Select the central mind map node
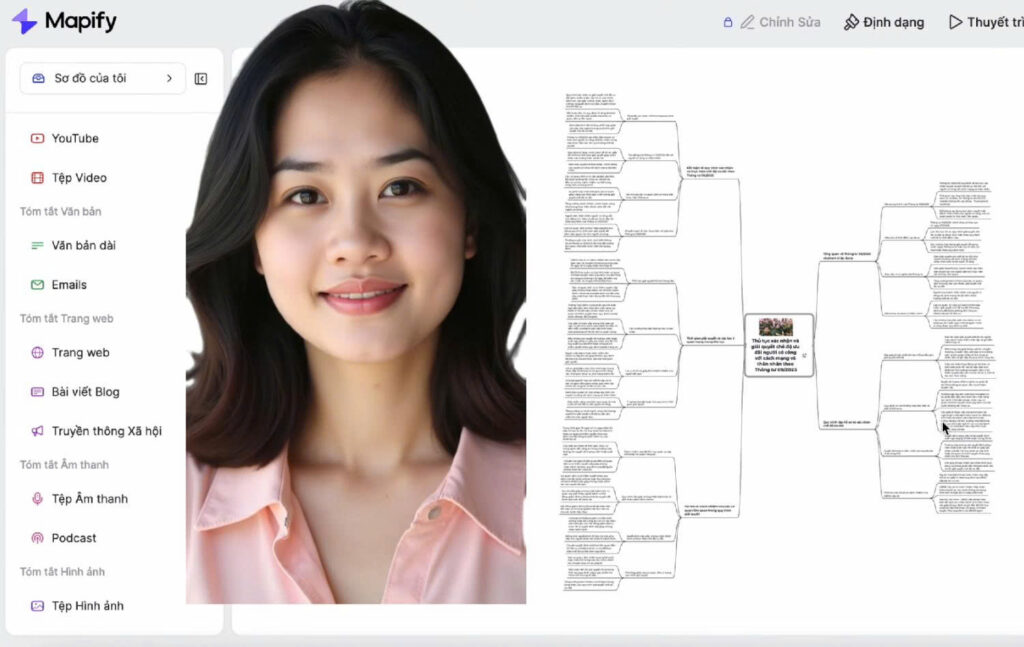Image resolution: width=1024 pixels, height=647 pixels. tap(778, 345)
